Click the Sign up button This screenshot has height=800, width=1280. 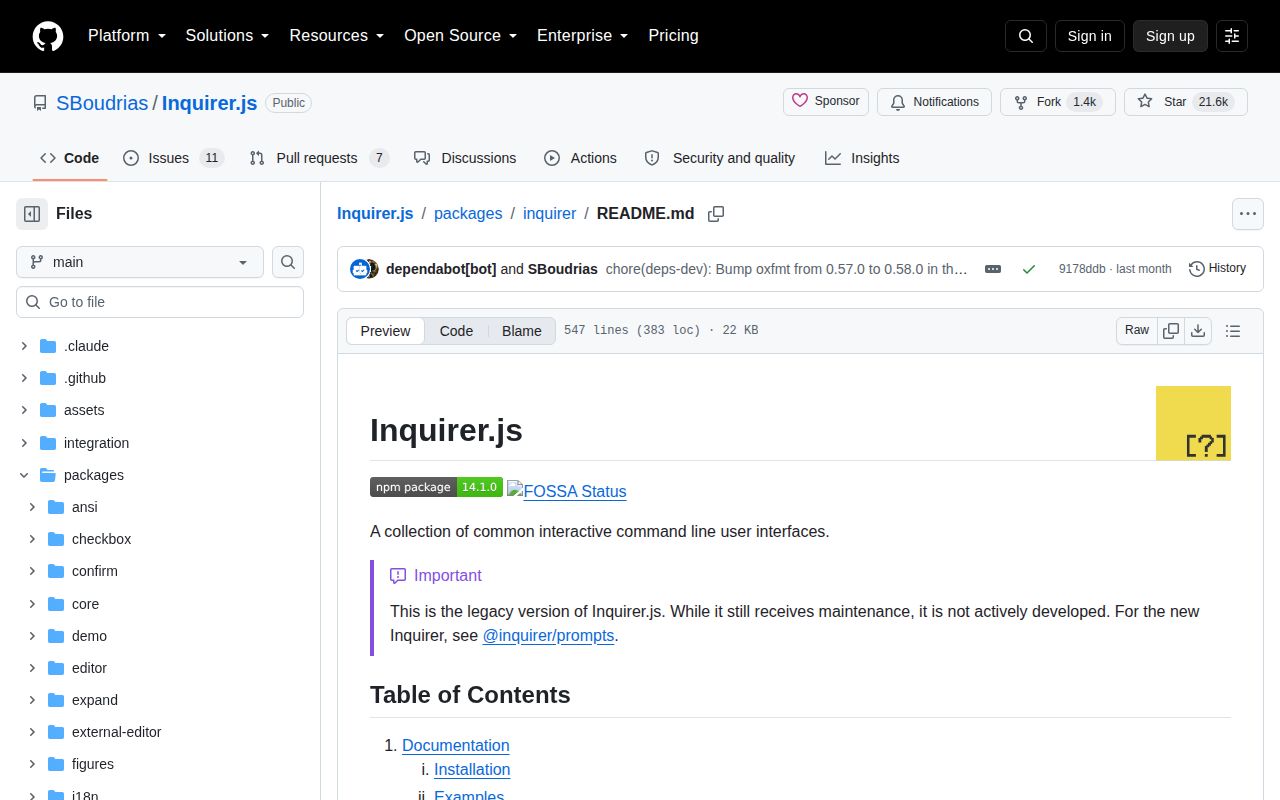[x=1170, y=36]
